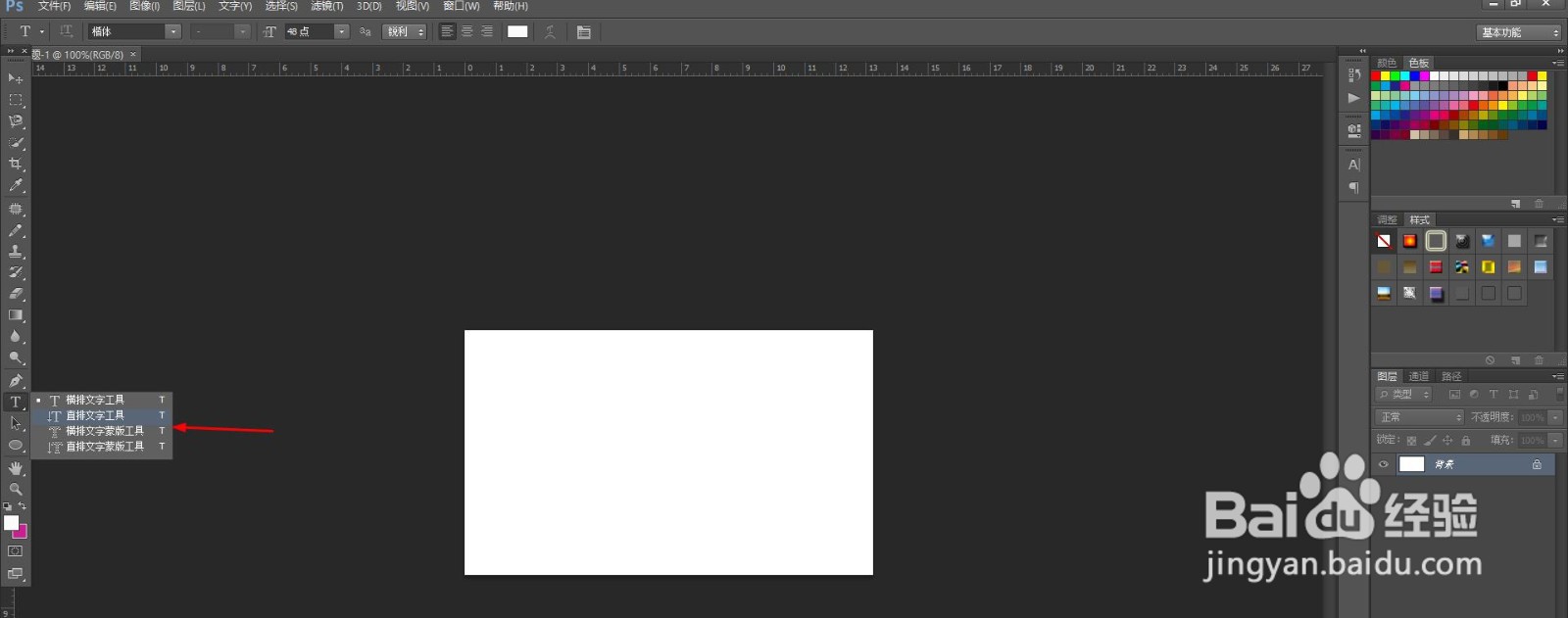The width and height of the screenshot is (1568, 618).
Task: Select the Dodge tool
Action: click(x=16, y=358)
